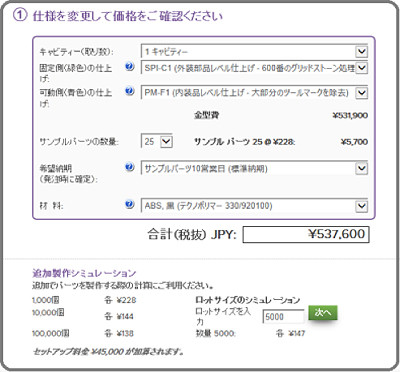Click the 合計 total price box ¥537,600
The image size is (400, 372).
tap(306, 234)
